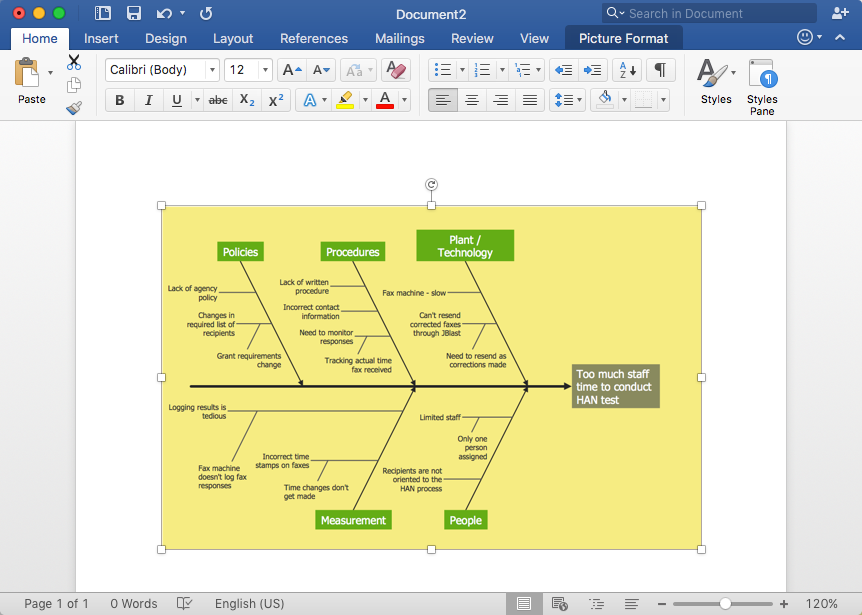Open the Styles Pane
This screenshot has height=615, width=862.
762,87
